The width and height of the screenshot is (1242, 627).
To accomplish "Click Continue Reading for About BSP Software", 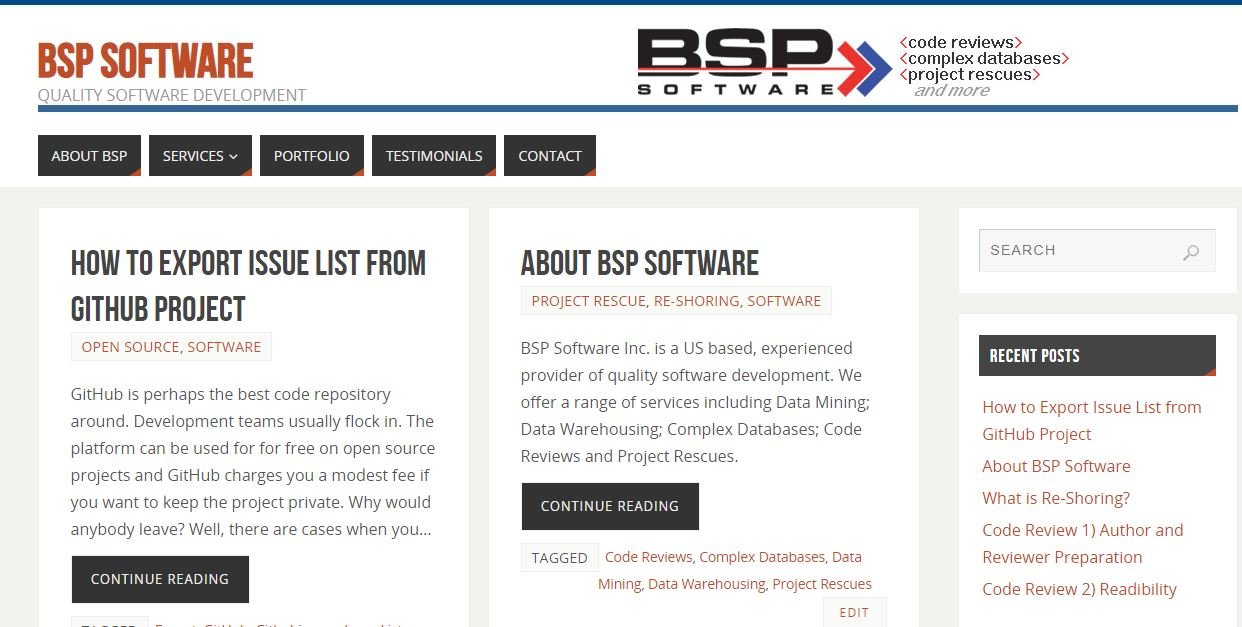I will point(609,506).
